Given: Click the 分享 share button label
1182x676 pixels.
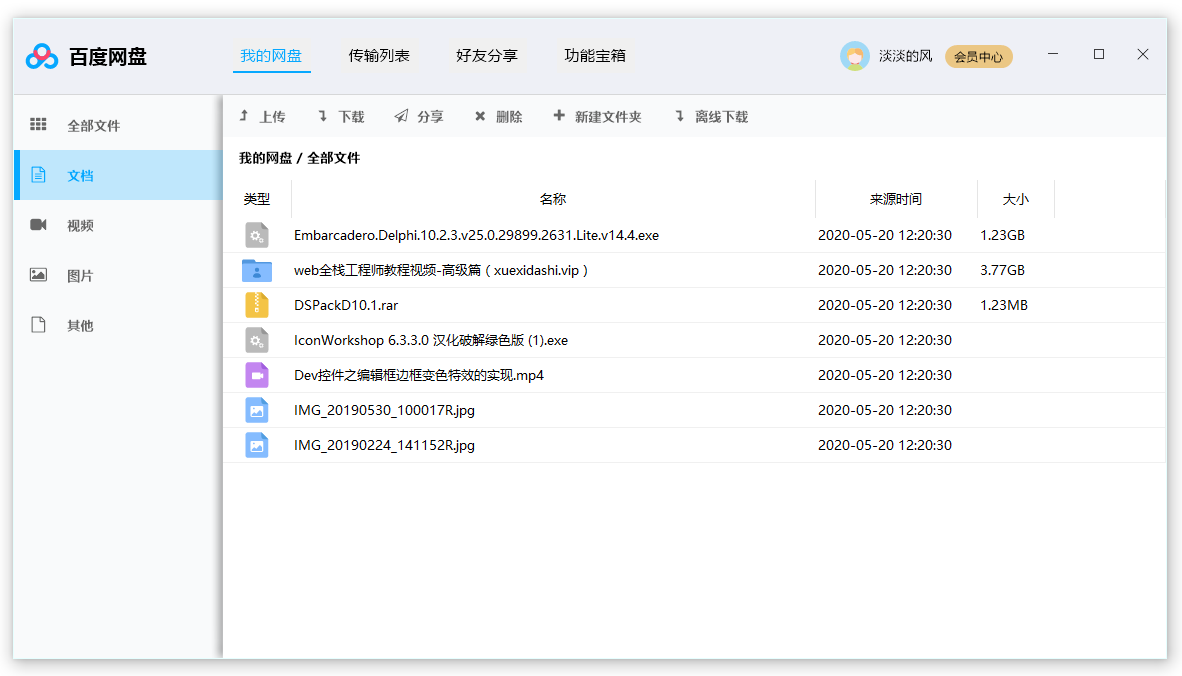Looking at the screenshot, I should click(430, 117).
